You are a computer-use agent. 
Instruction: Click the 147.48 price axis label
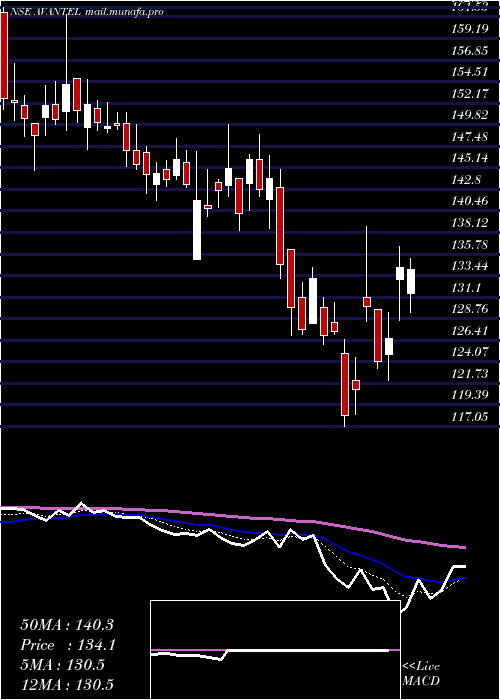tap(470, 137)
